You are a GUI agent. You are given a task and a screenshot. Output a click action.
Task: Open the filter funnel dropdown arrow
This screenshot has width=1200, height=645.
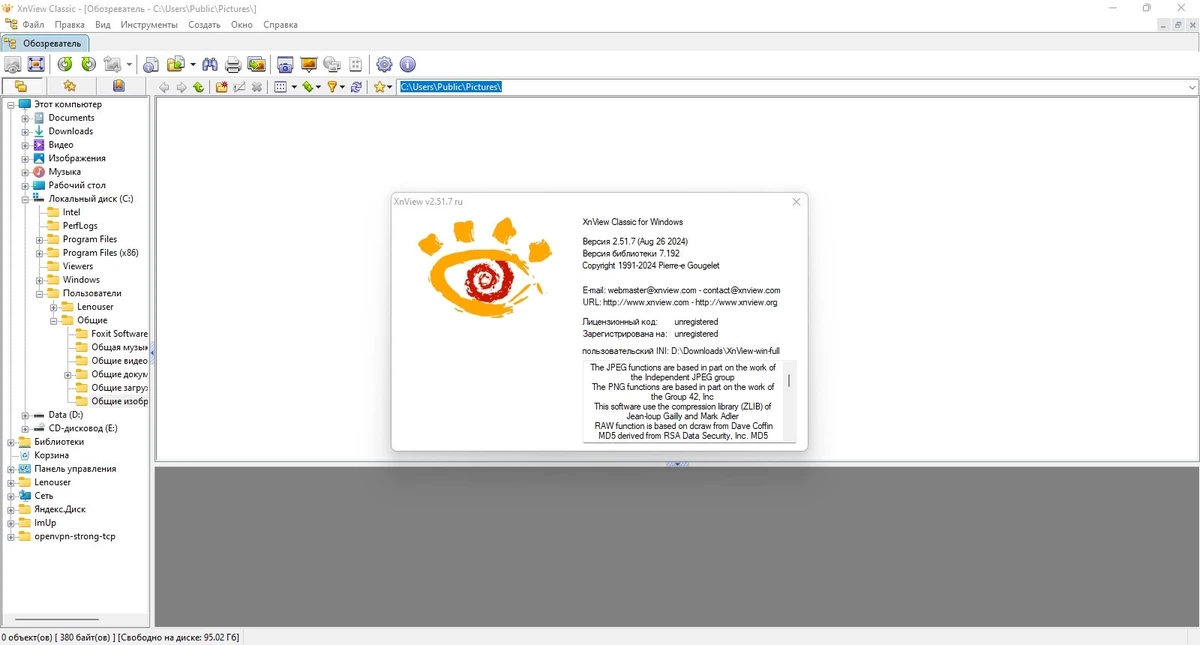tap(342, 87)
